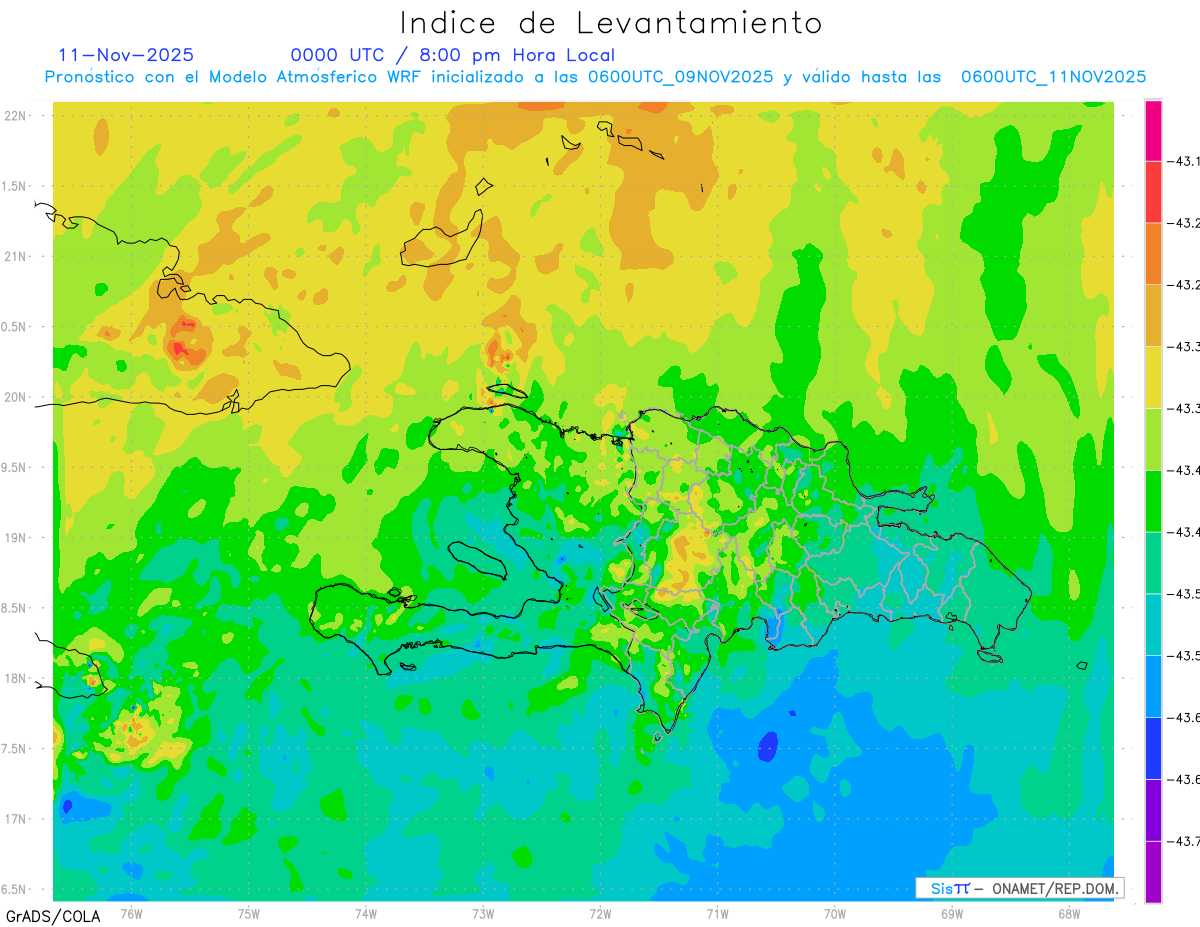Click the "20N" latitude label
1200x927 pixels.
click(x=17, y=397)
